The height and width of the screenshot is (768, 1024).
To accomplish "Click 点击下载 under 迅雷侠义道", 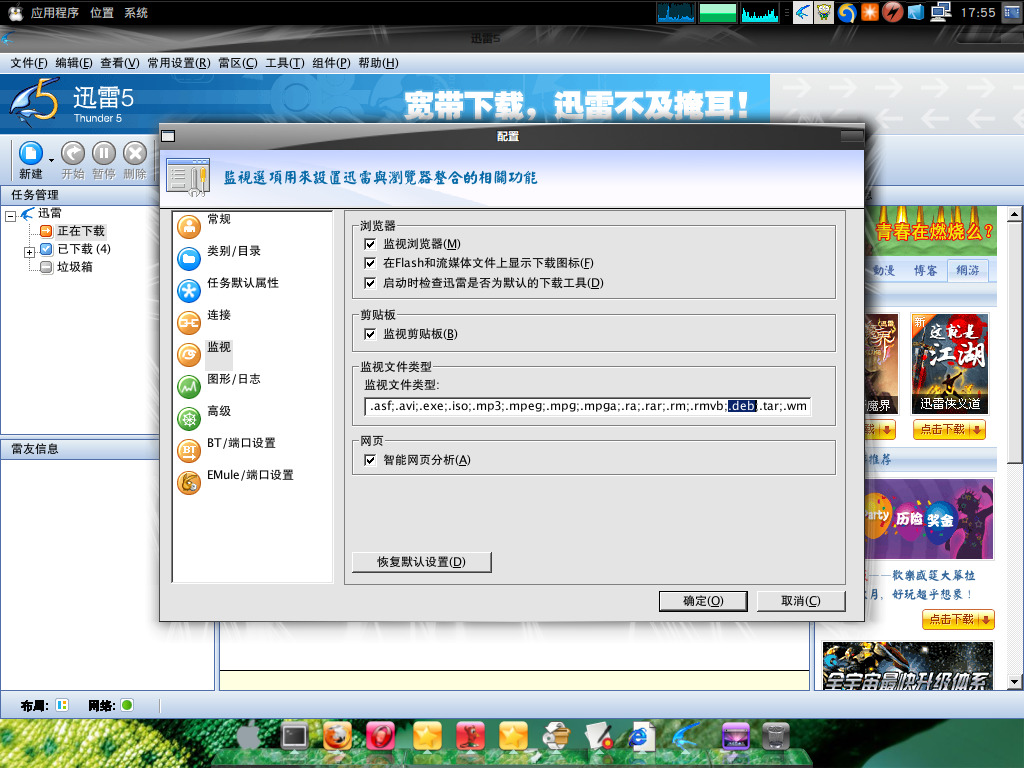I will 949,430.
